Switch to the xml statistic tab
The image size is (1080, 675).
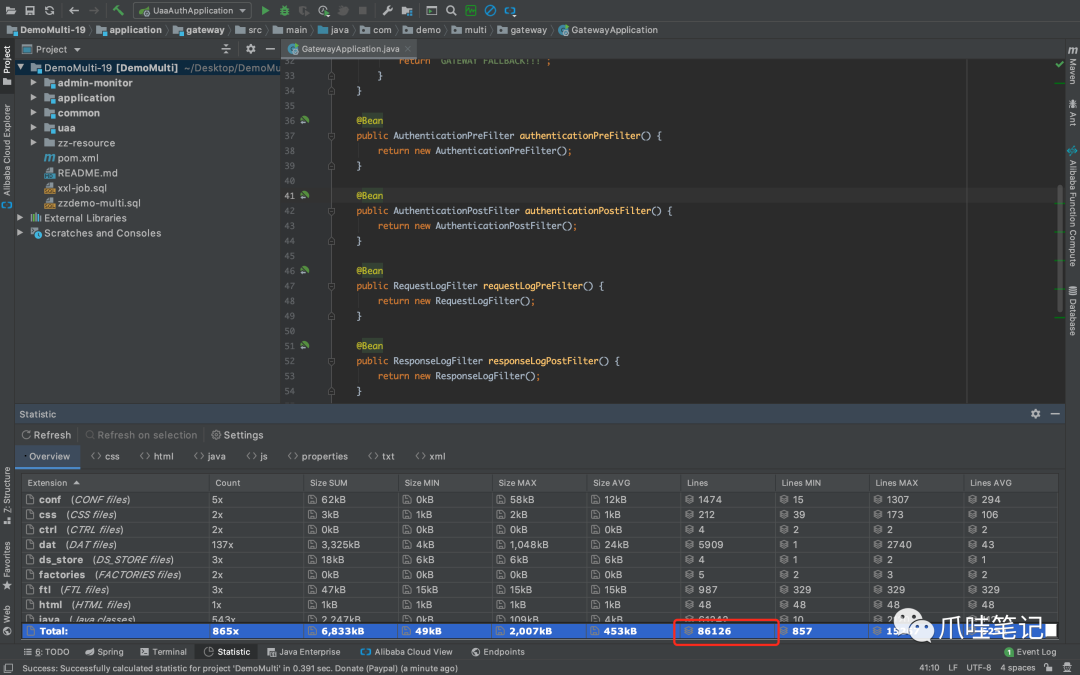[x=430, y=456]
